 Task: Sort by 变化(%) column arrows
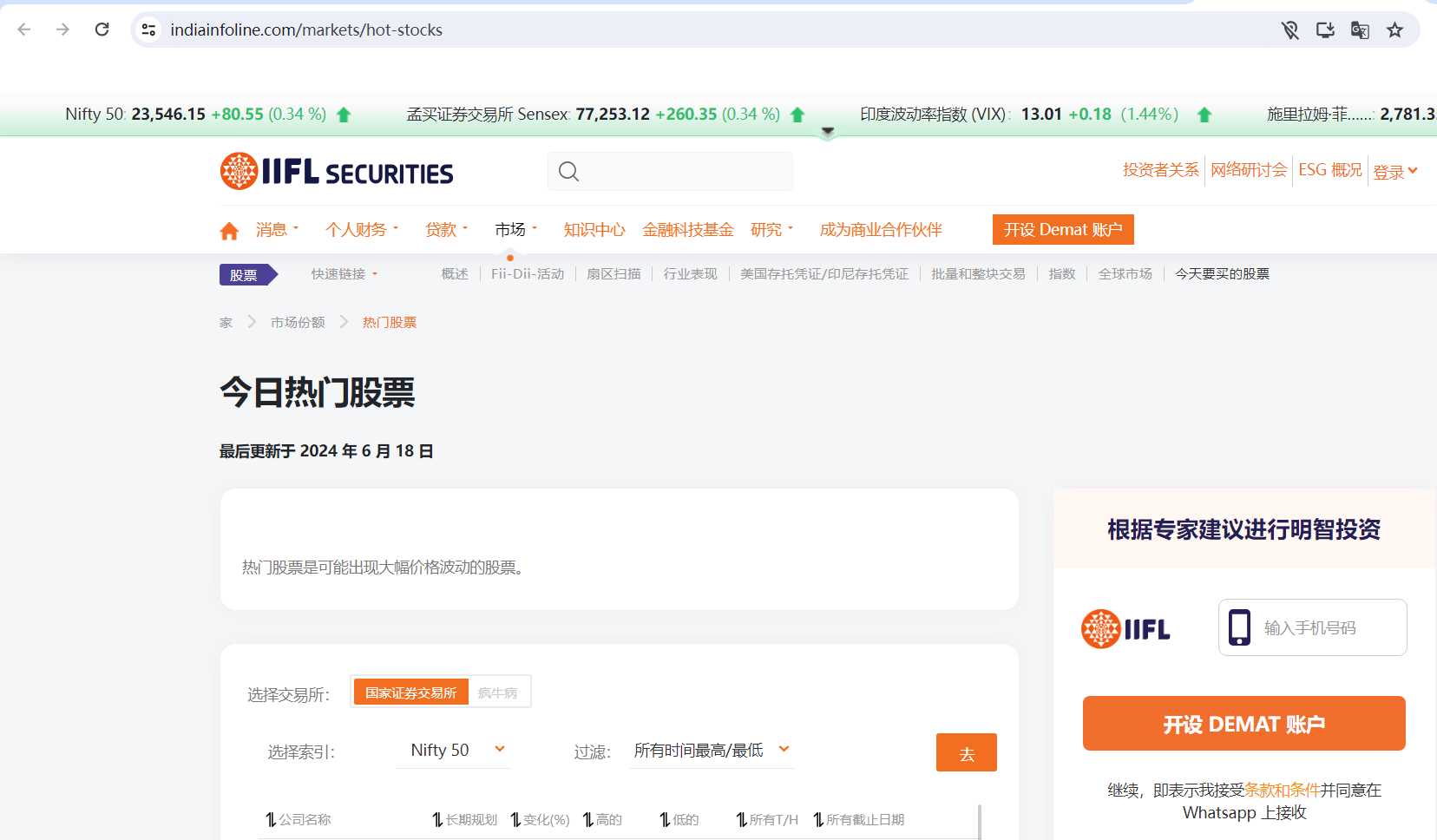click(515, 819)
